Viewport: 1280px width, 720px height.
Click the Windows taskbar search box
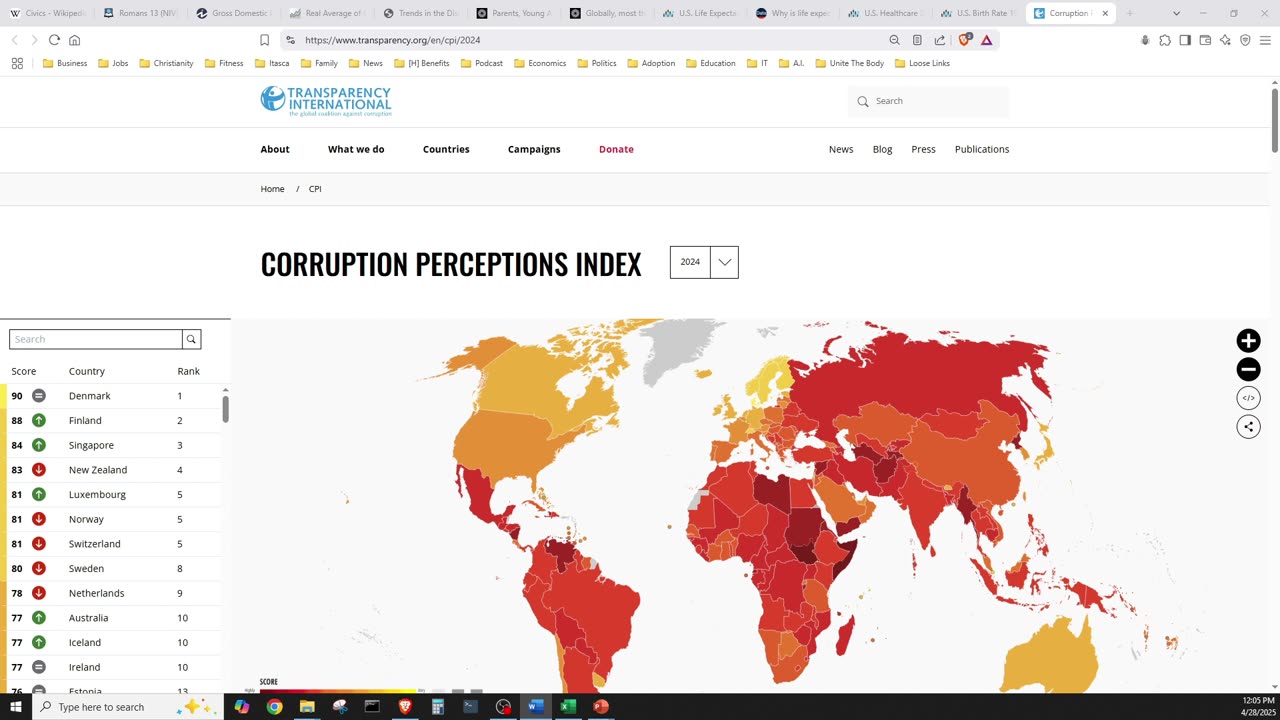pos(129,706)
